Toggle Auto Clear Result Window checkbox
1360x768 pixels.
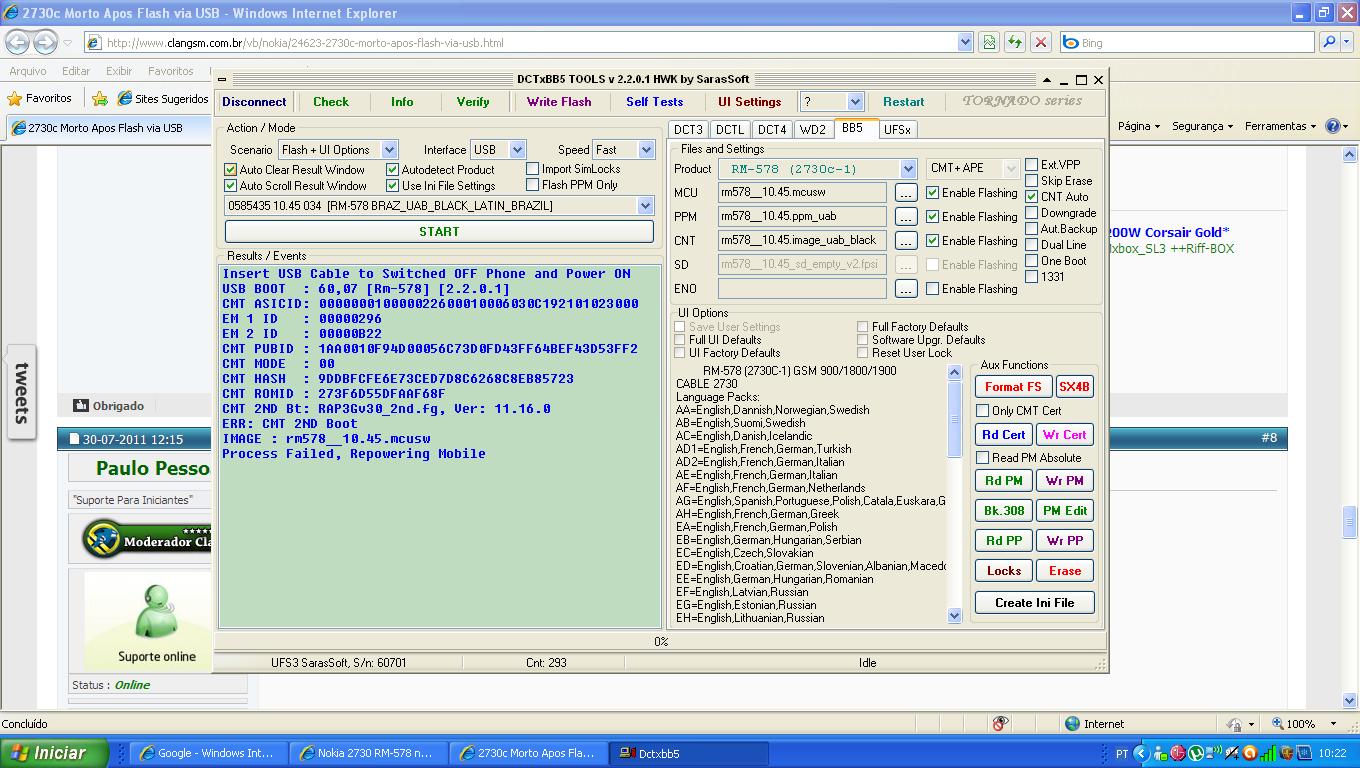pyautogui.click(x=231, y=170)
